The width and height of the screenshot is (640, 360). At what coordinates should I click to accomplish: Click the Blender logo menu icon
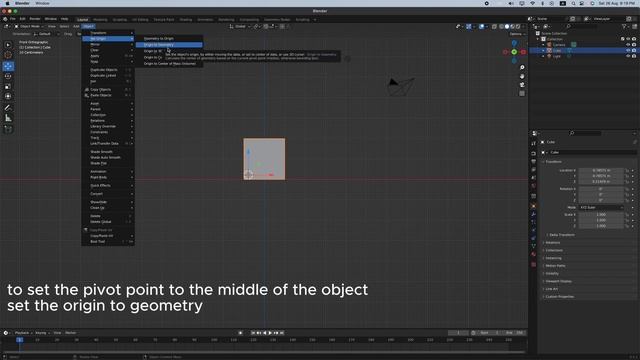click(5, 19)
